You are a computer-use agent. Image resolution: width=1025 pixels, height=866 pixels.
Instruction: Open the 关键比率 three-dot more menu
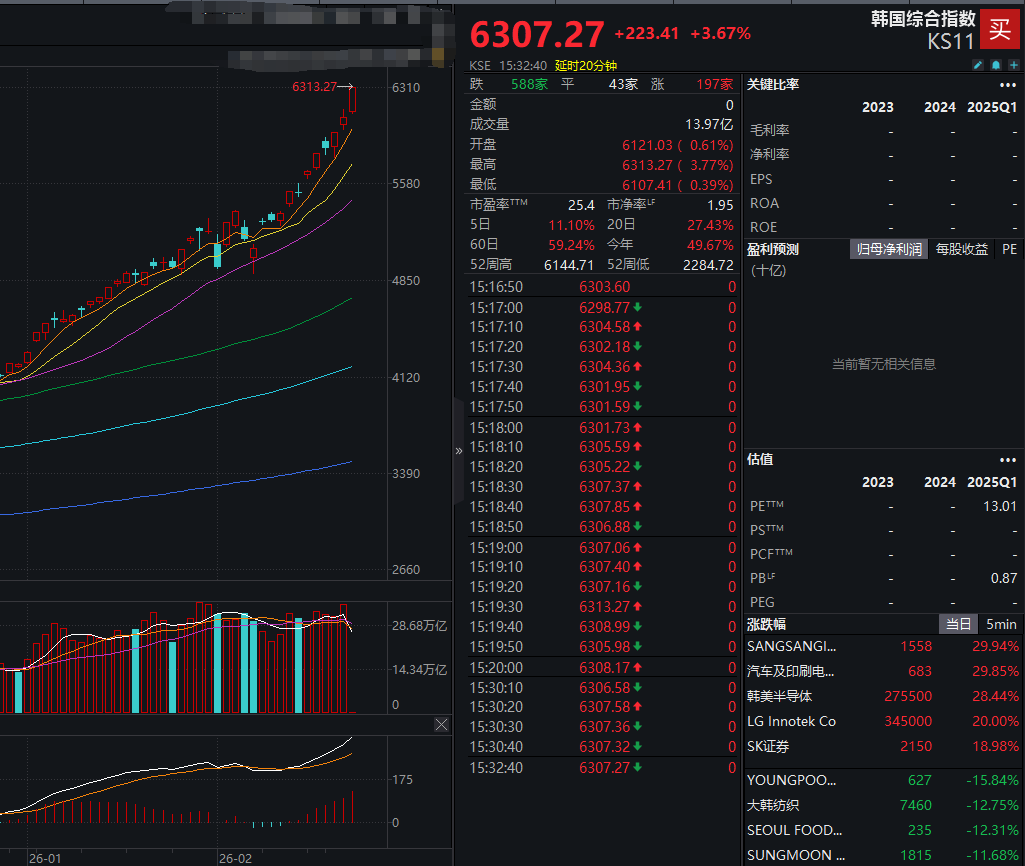click(x=1006, y=85)
